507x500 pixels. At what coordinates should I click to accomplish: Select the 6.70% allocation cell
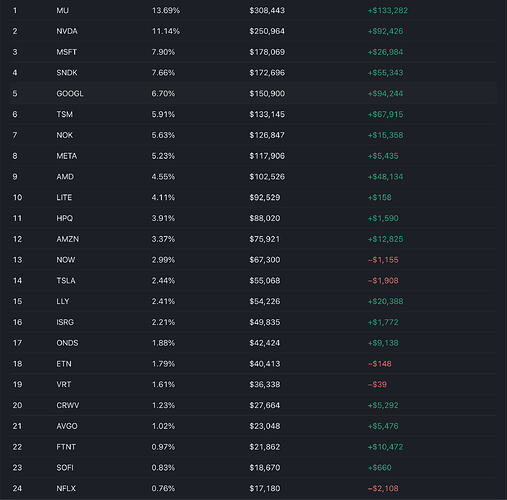[x=163, y=94]
